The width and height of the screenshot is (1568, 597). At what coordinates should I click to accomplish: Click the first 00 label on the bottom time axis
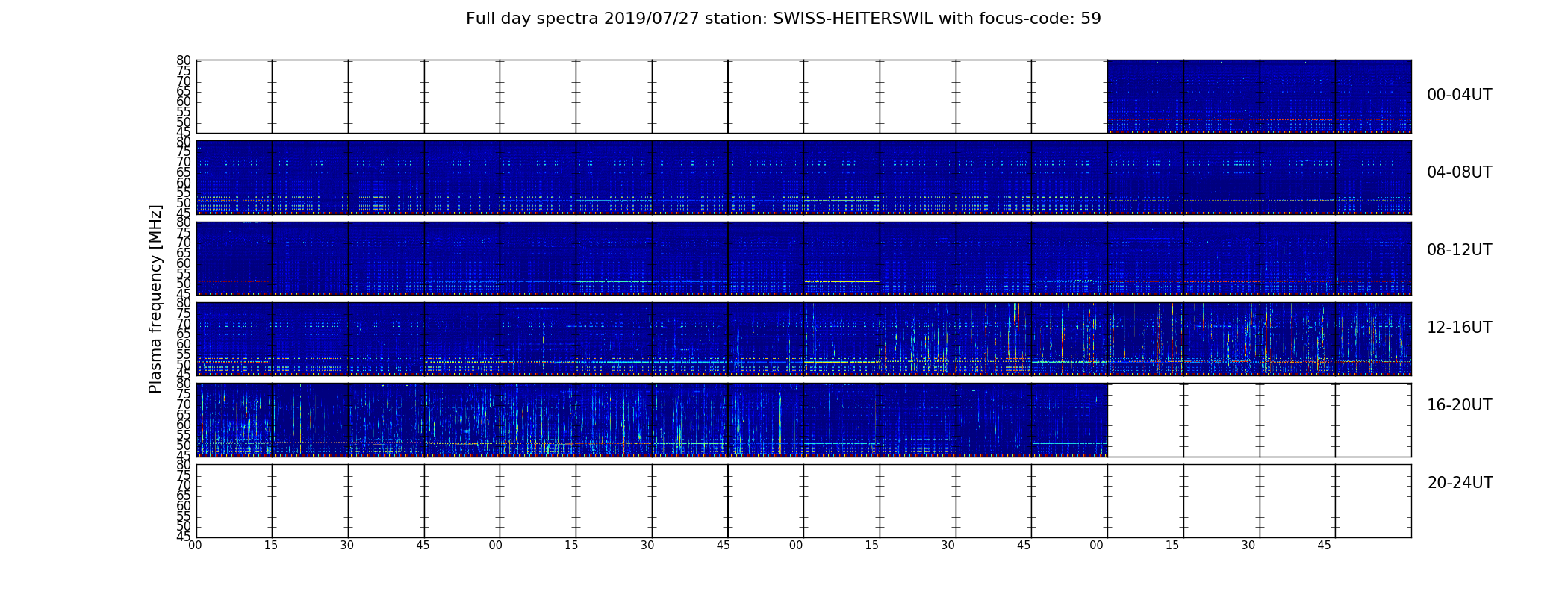[195, 546]
